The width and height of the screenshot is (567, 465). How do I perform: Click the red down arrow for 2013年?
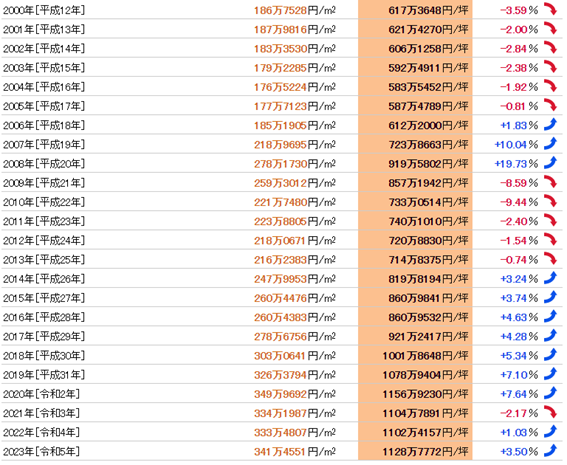click(x=550, y=258)
